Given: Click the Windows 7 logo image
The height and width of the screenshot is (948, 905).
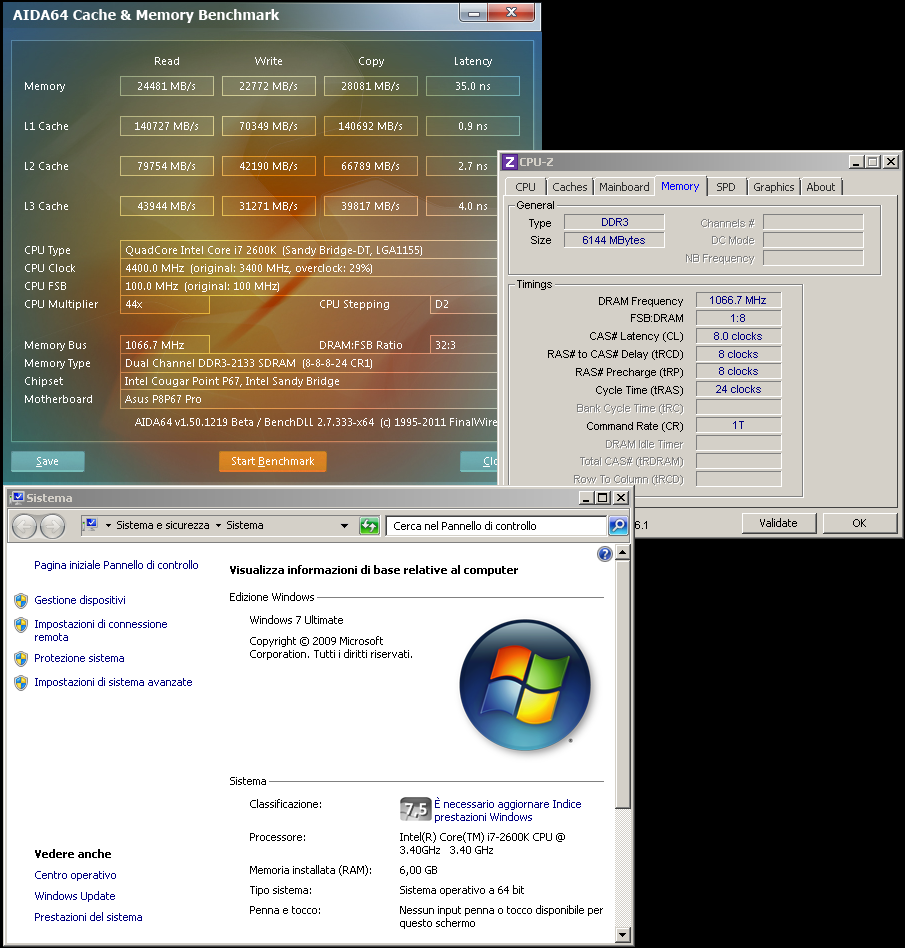Looking at the screenshot, I should 525,684.
